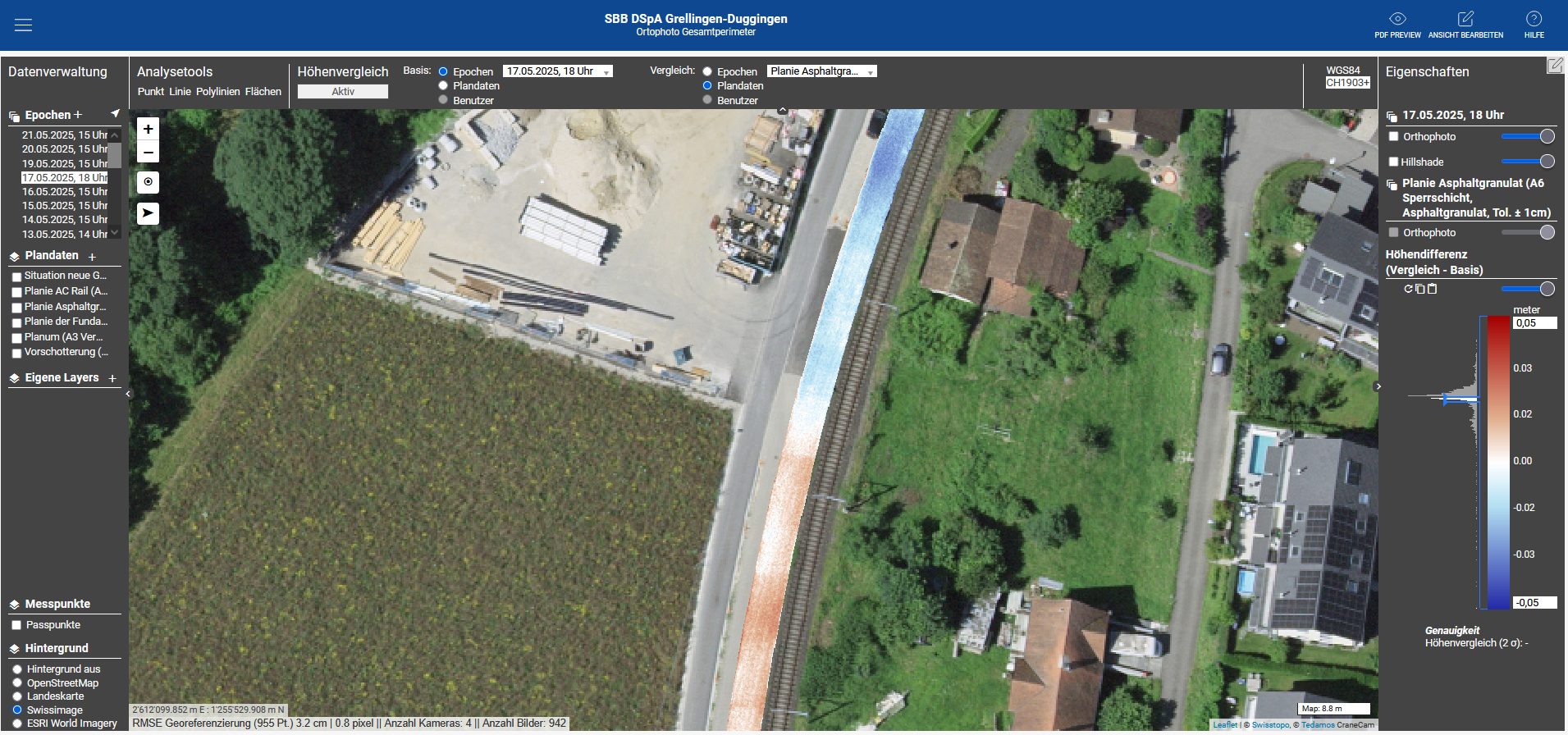Add a new epoch with plus icon

click(x=78, y=115)
